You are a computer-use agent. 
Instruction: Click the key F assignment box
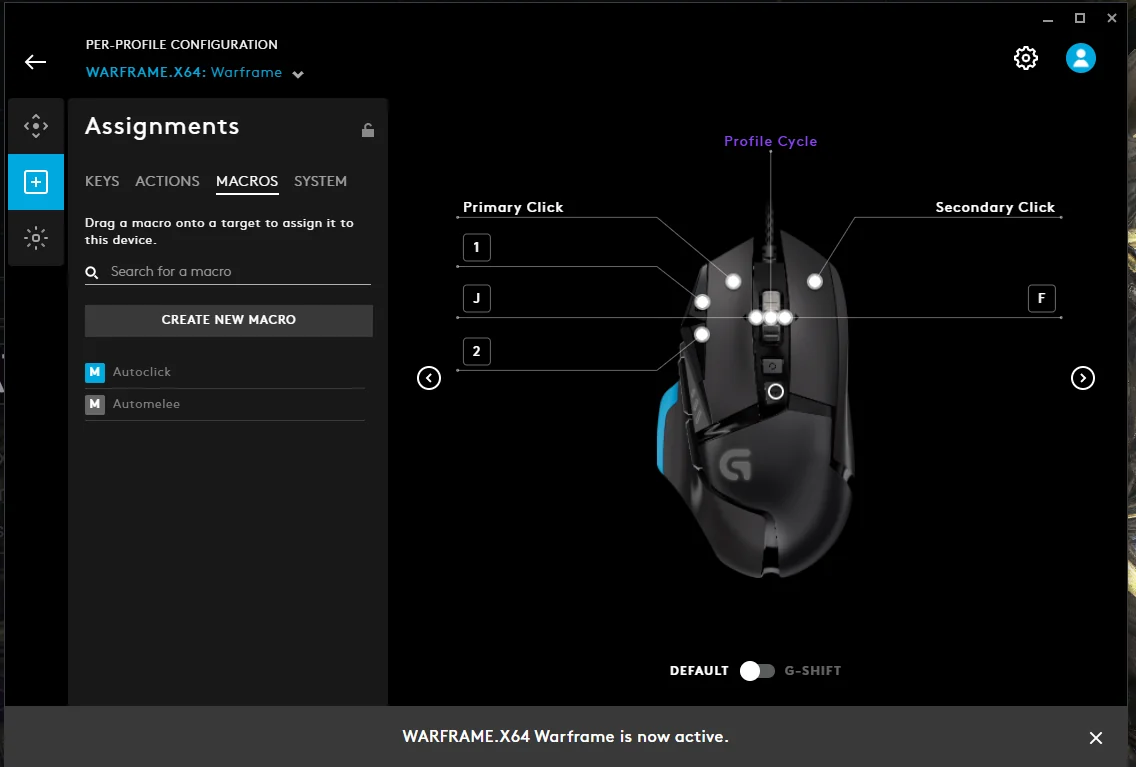tap(1042, 298)
